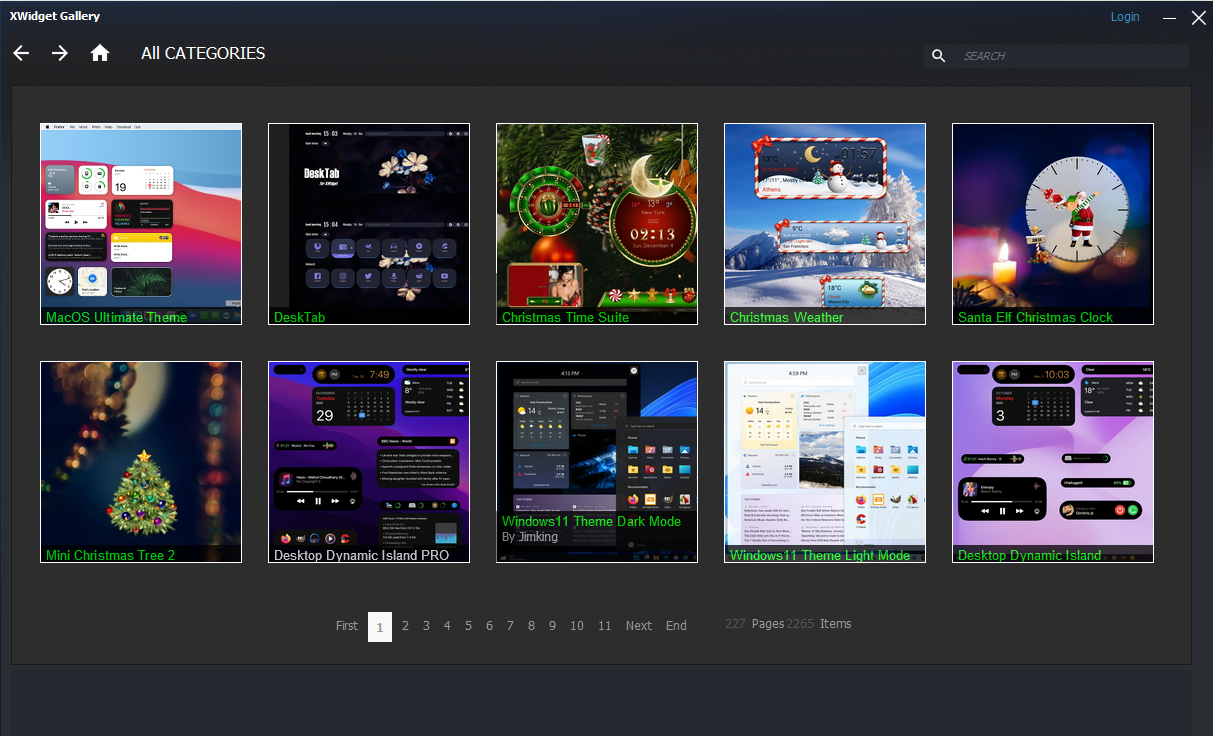Open the MacOS Ultimate Theme thumbnail

point(141,224)
